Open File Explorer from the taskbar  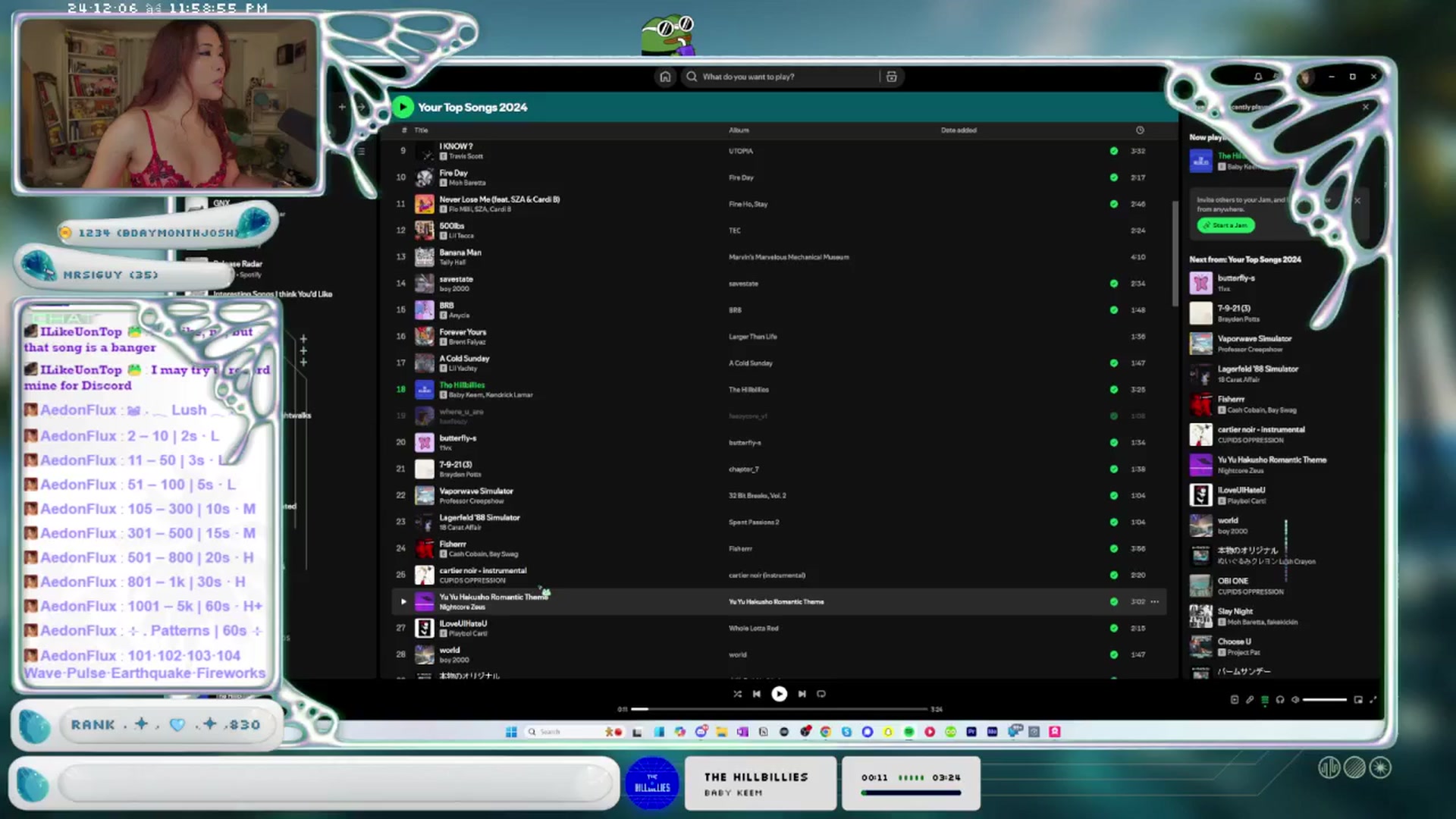click(721, 732)
